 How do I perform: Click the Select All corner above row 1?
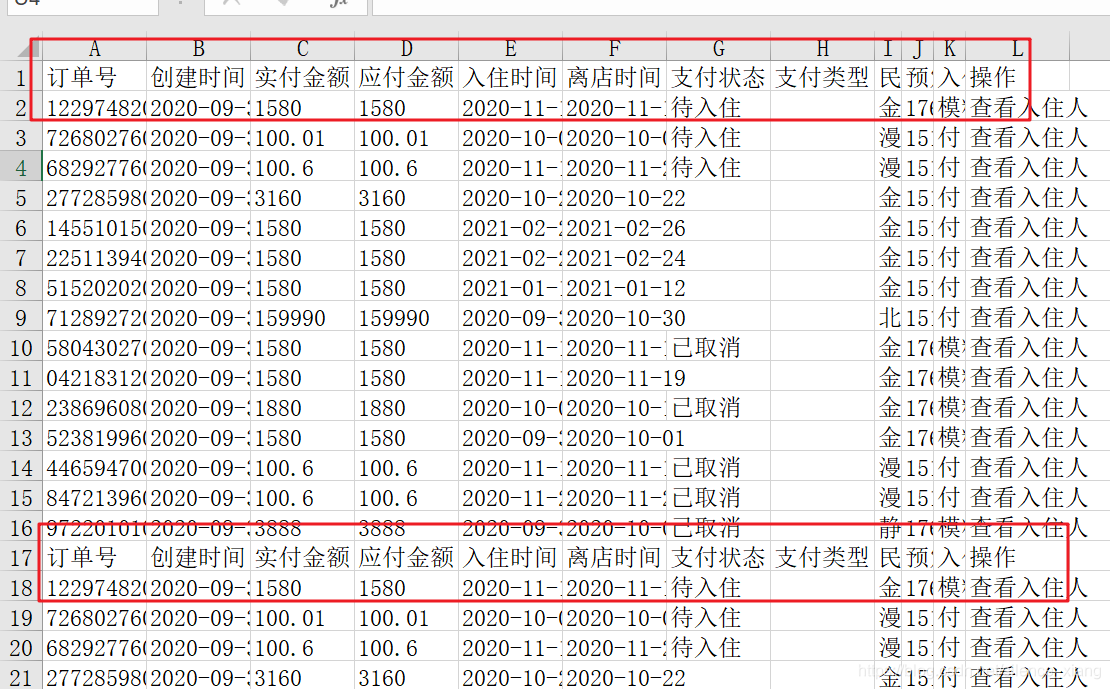[x=22, y=48]
